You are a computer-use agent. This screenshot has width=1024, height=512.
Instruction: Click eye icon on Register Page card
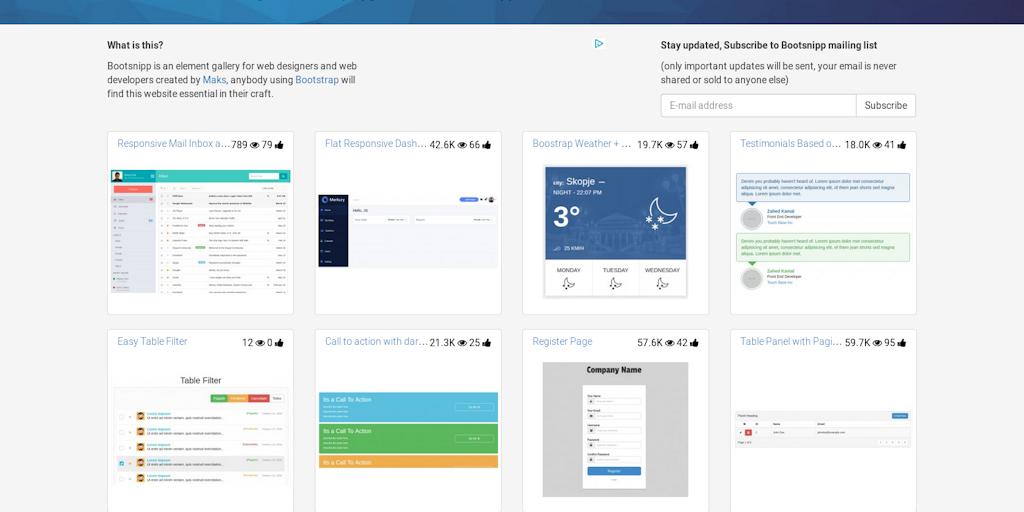[x=670, y=343]
